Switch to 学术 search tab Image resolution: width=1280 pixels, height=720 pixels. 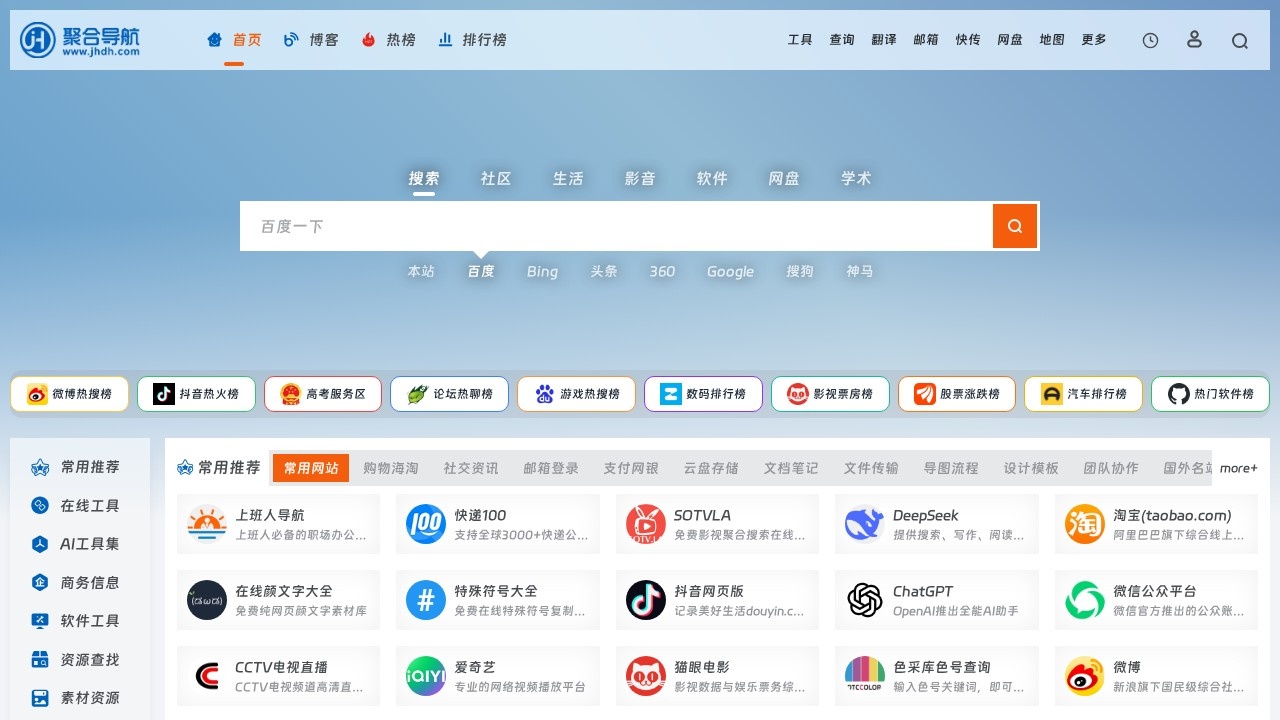point(856,178)
